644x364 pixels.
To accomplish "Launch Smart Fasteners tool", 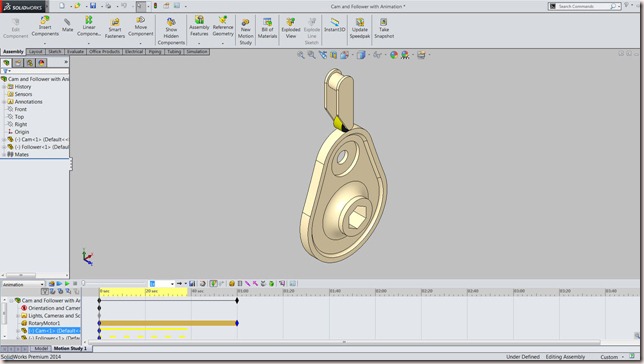I will (x=115, y=28).
